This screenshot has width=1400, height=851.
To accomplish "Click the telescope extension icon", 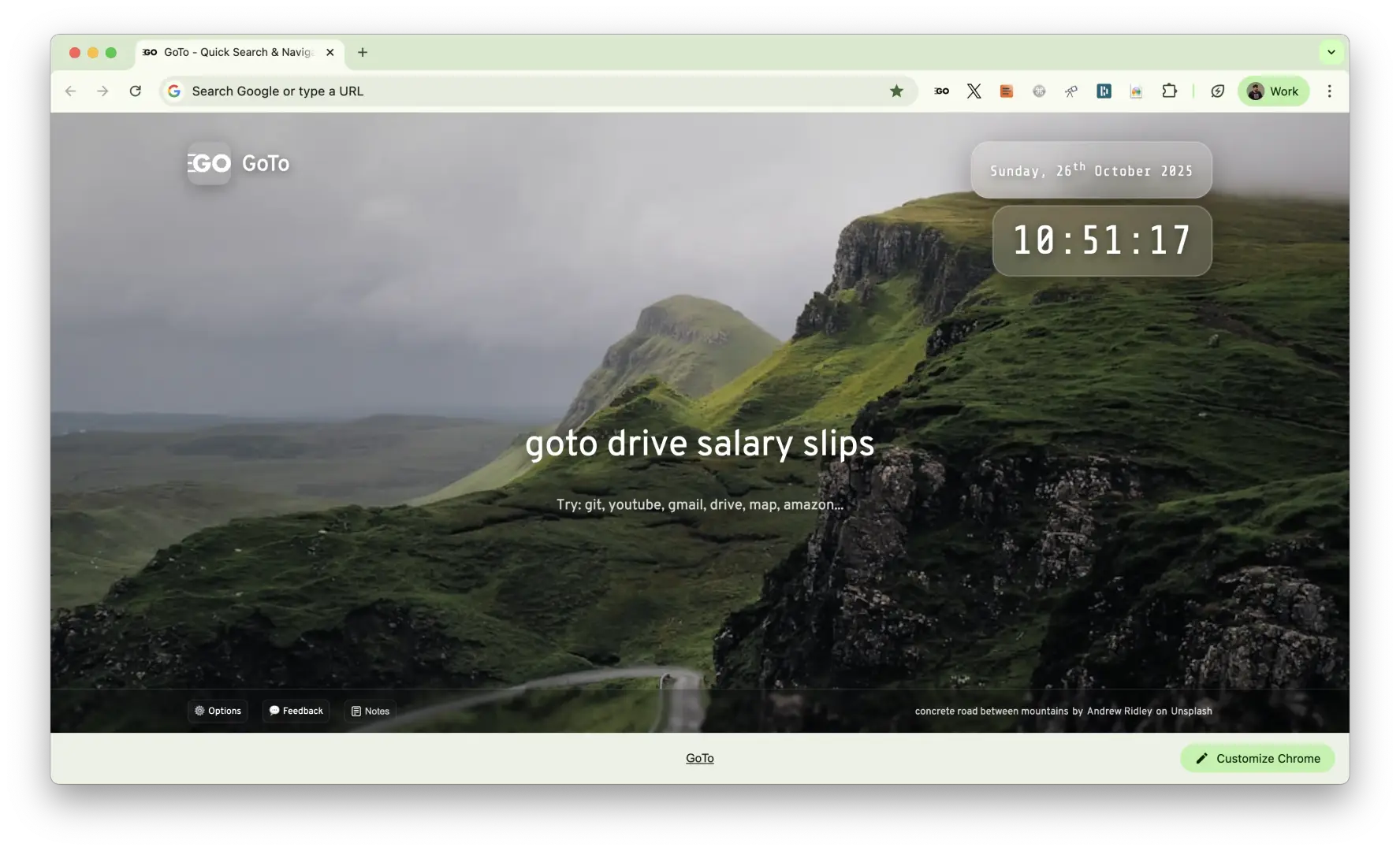I will pos(1070,91).
